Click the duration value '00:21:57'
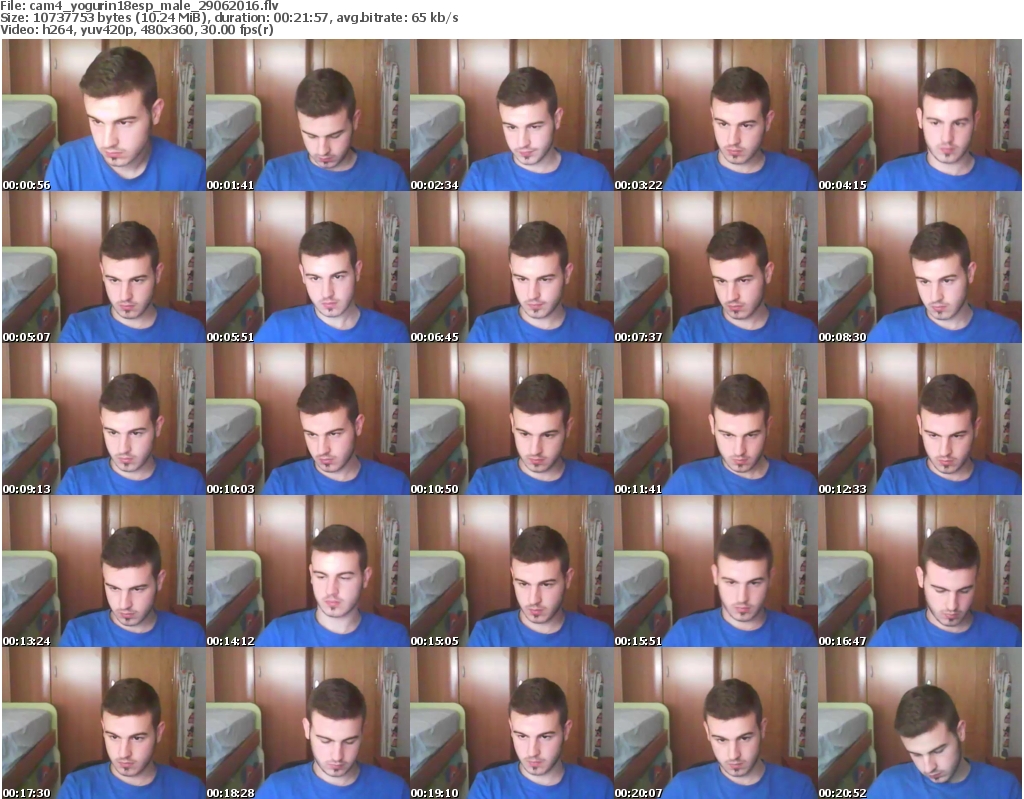The height and width of the screenshot is (799, 1024). click(300, 18)
